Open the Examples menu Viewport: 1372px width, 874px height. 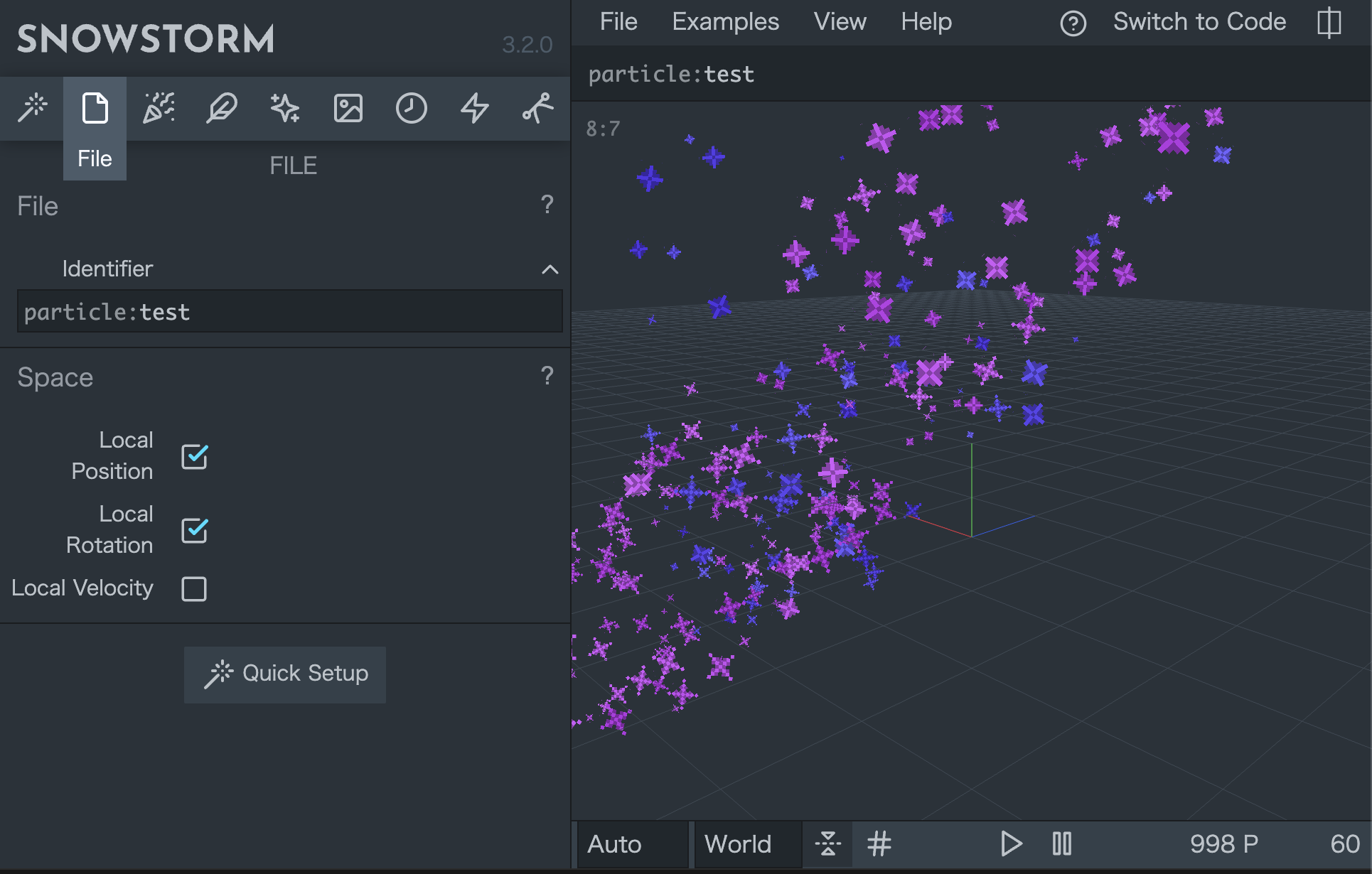pos(725,22)
